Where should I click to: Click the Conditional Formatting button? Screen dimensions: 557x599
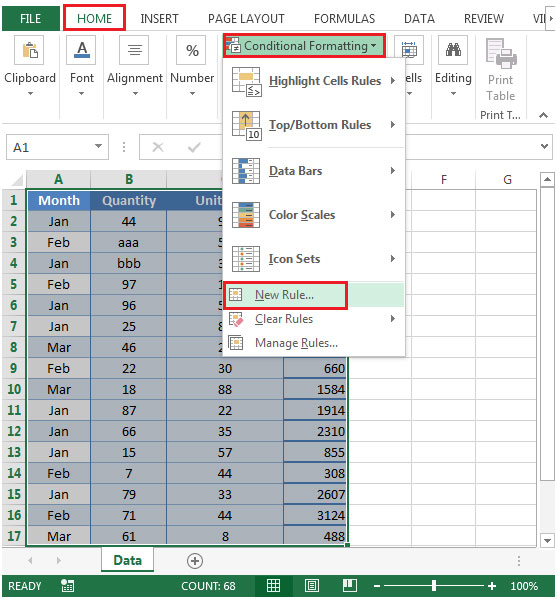tap(304, 46)
